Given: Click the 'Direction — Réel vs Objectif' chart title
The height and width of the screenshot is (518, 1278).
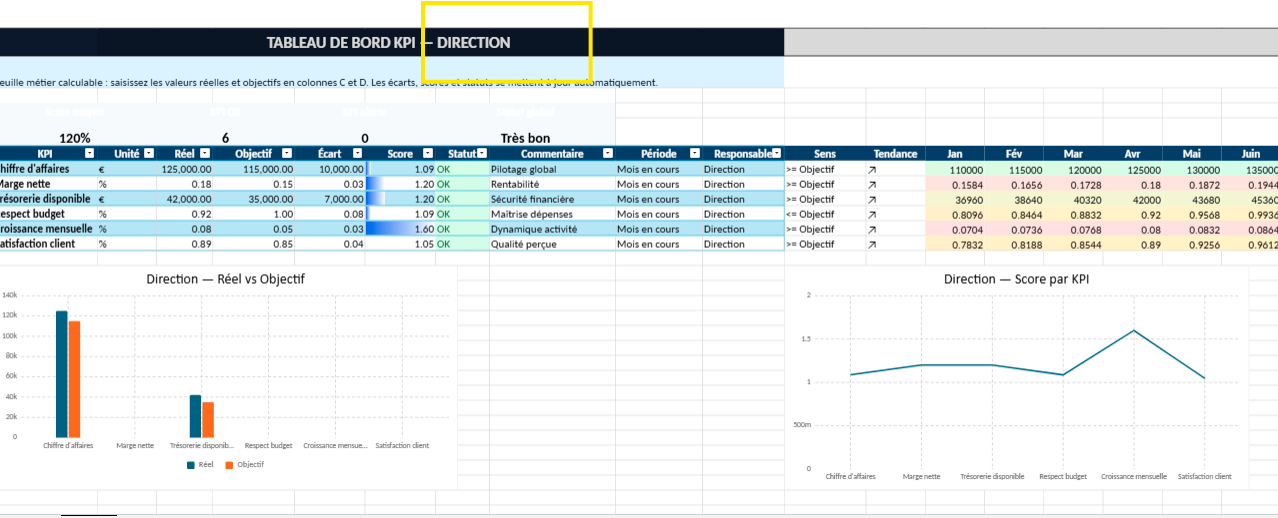Looking at the screenshot, I should coord(226,279).
